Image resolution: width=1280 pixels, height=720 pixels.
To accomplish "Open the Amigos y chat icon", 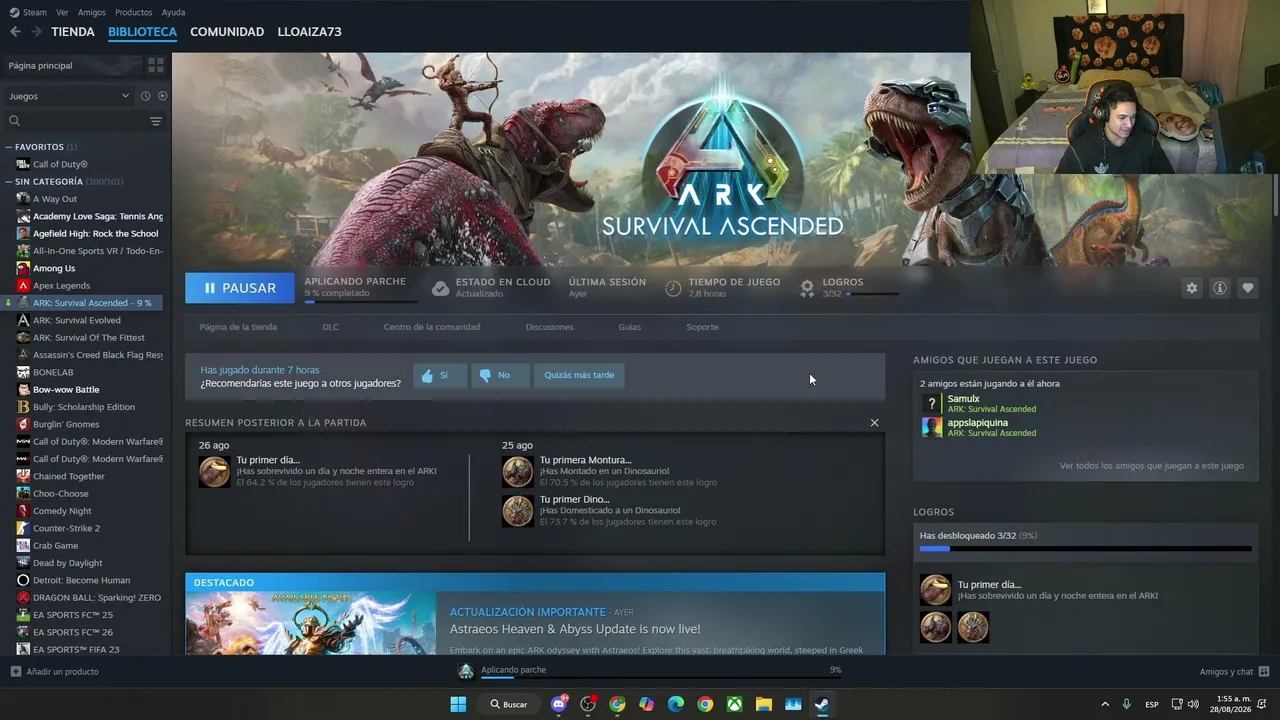I will [1264, 671].
